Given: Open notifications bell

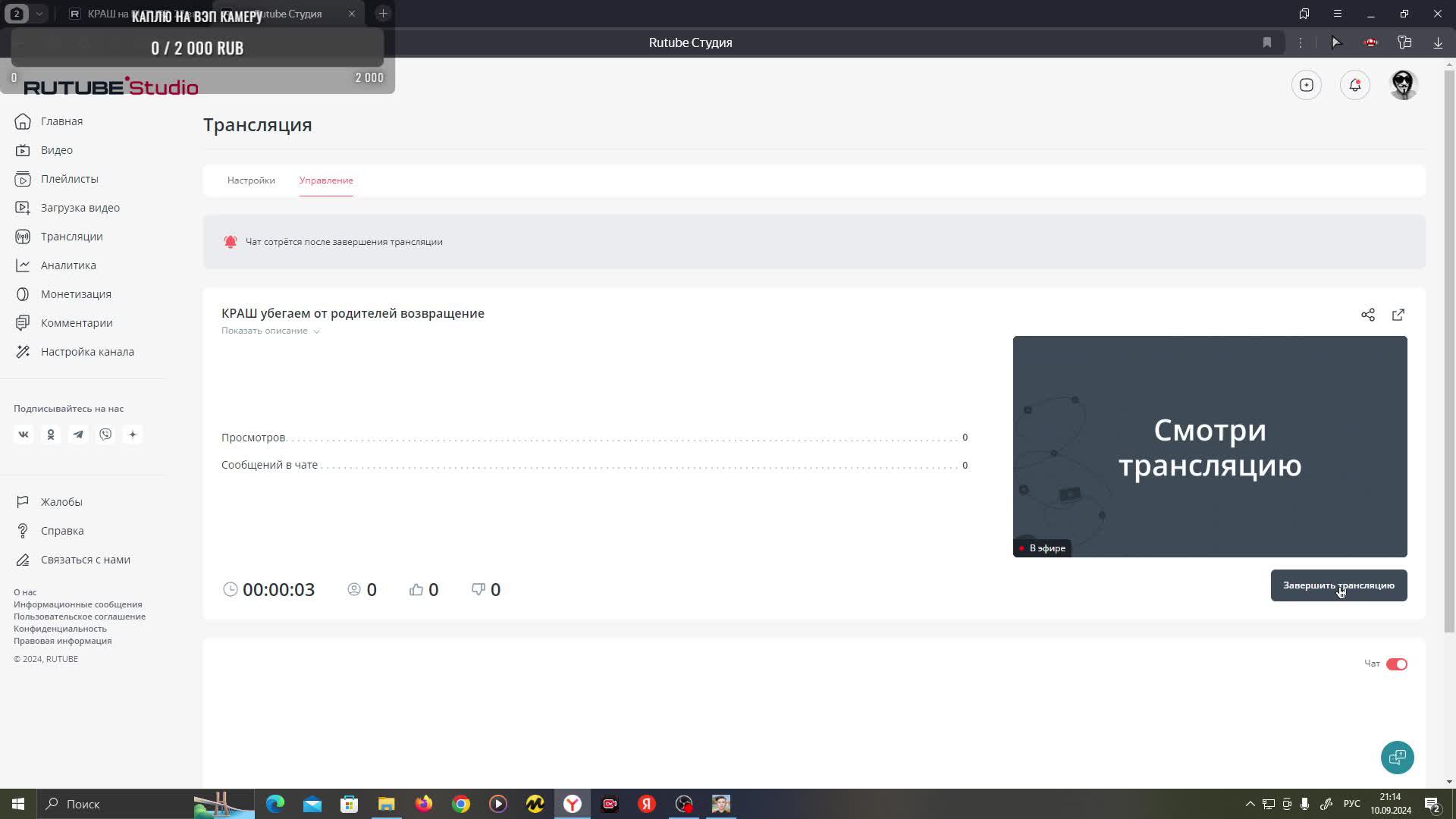Looking at the screenshot, I should point(1355,85).
